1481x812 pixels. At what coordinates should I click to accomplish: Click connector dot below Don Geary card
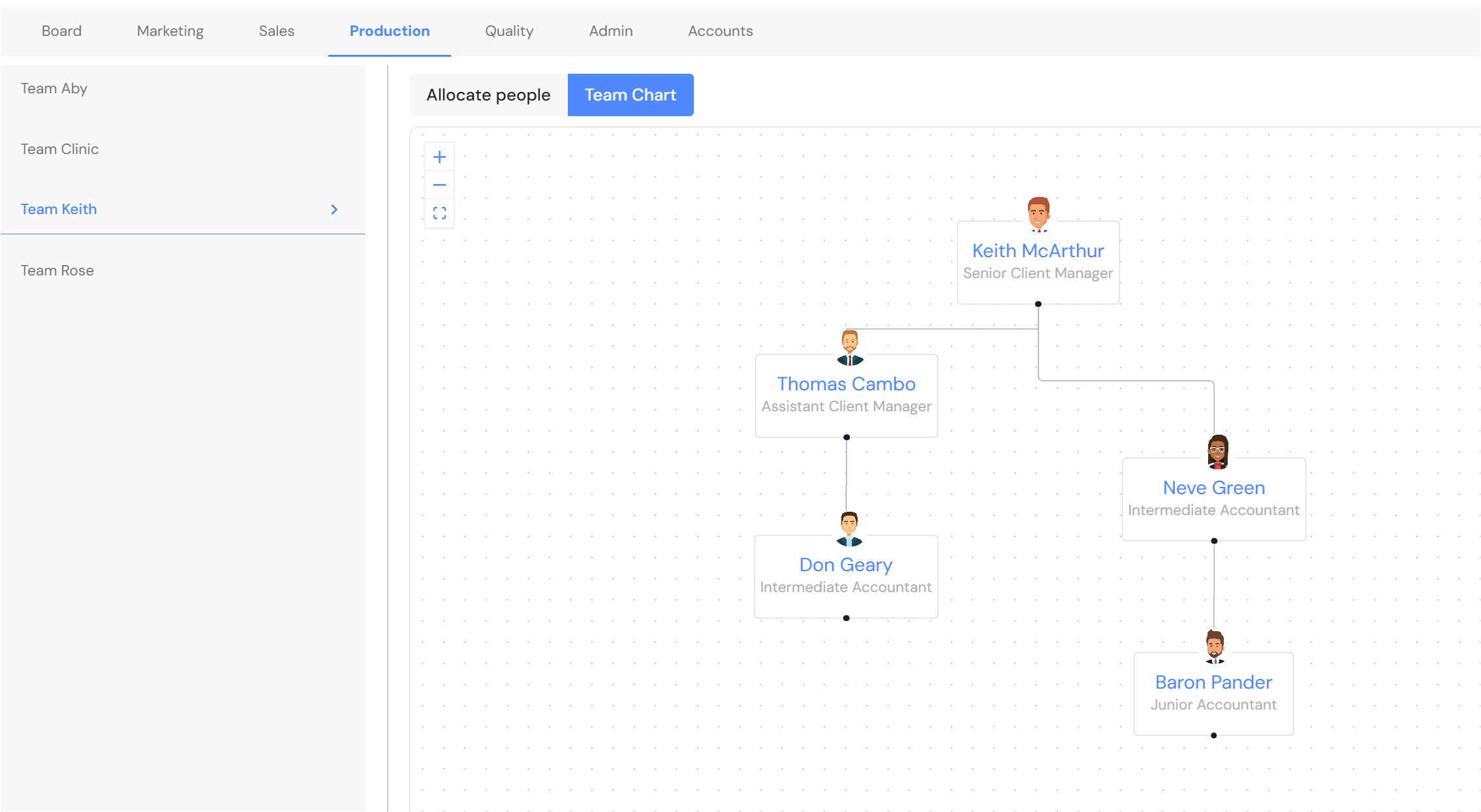coord(846,618)
